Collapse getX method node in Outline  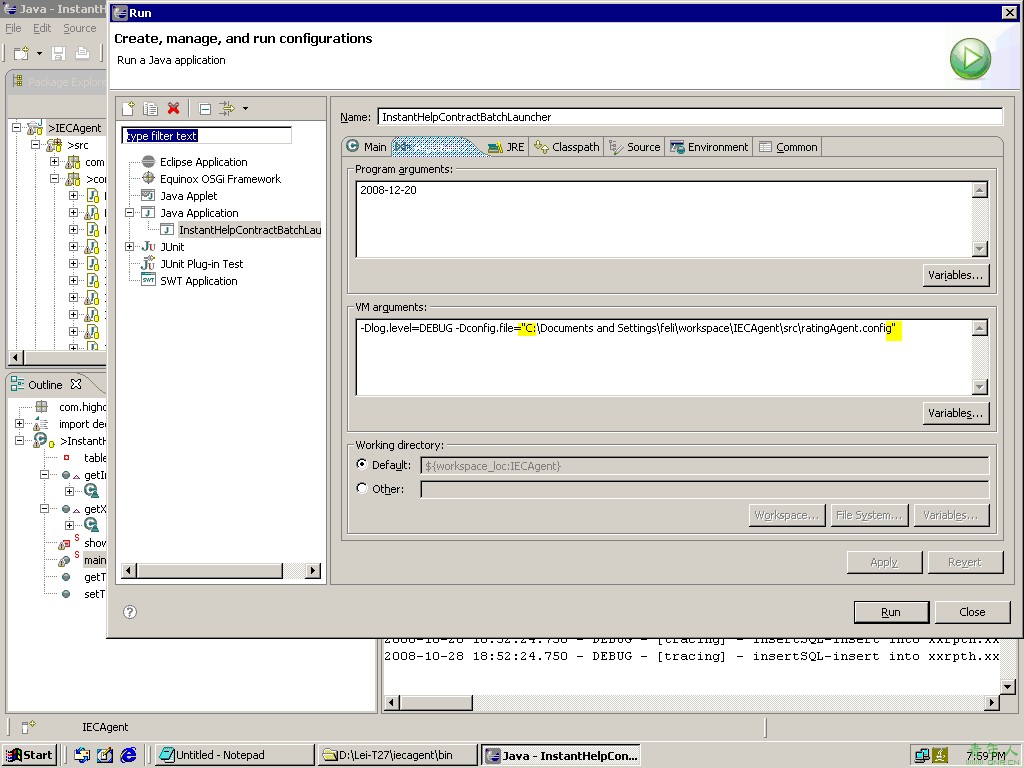(44, 508)
